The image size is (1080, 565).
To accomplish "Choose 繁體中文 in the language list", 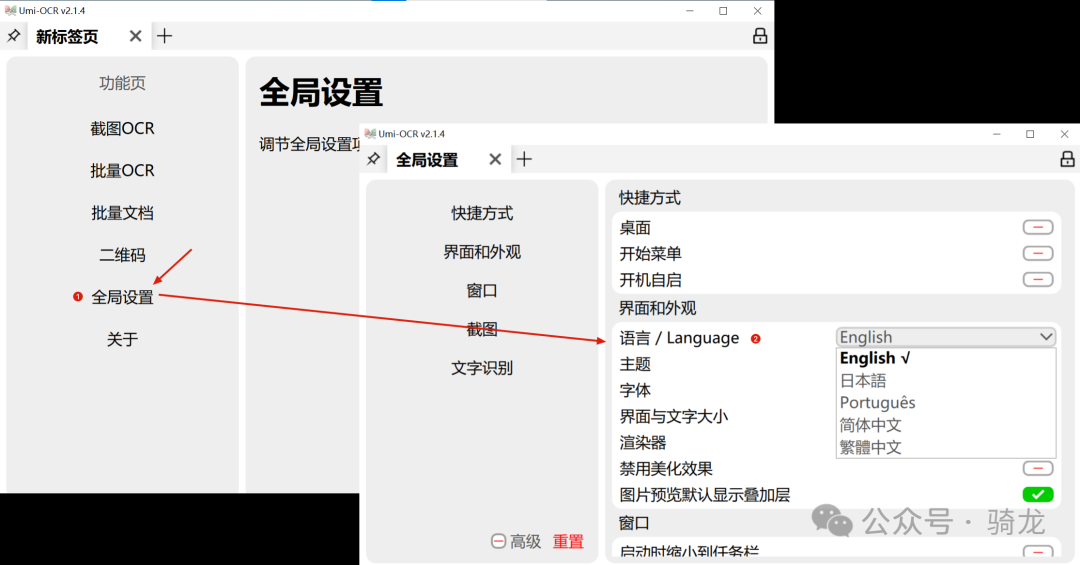I will coord(946,447).
